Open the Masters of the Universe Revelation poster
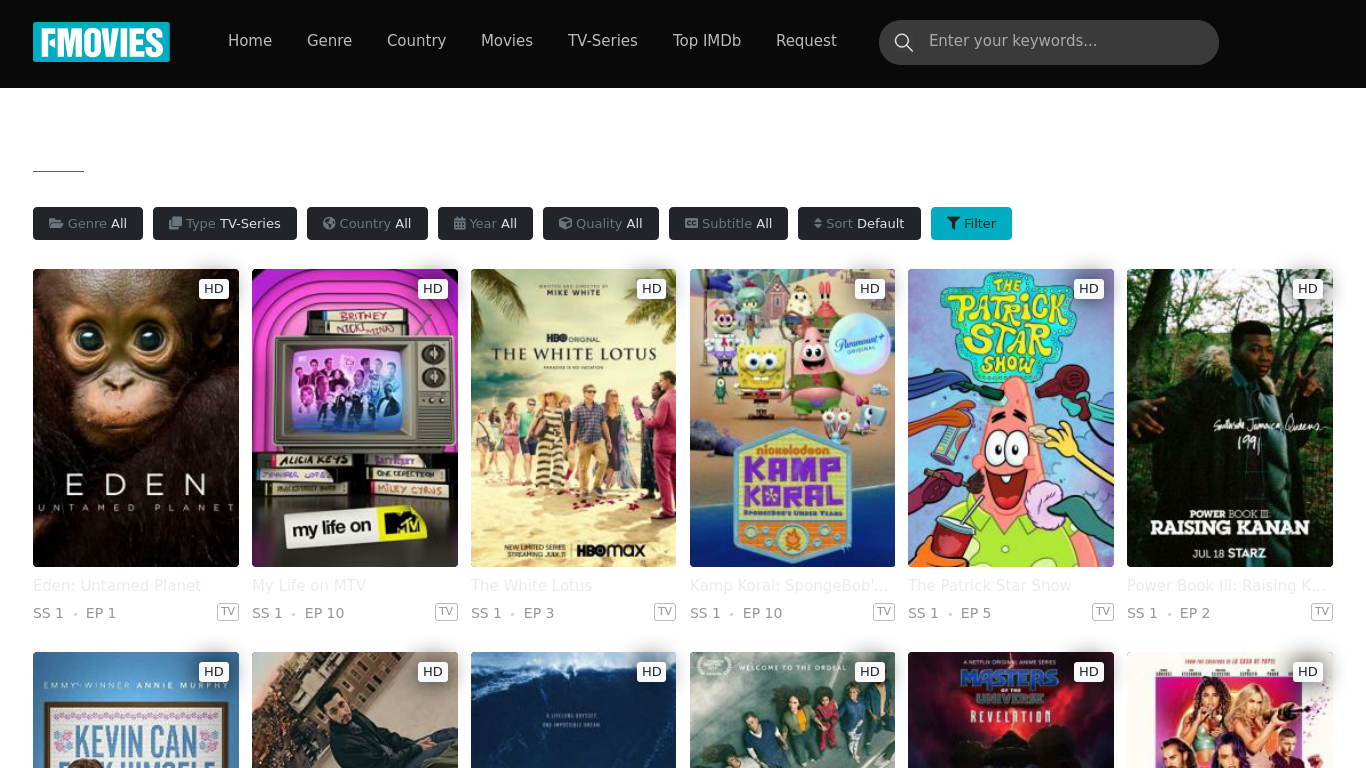Image resolution: width=1366 pixels, height=768 pixels. click(1011, 710)
